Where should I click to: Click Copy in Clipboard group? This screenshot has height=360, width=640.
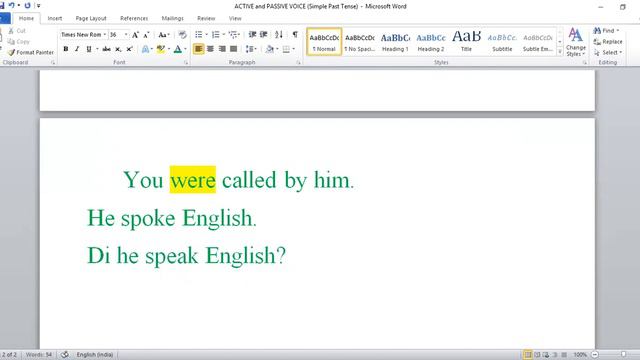19,41
